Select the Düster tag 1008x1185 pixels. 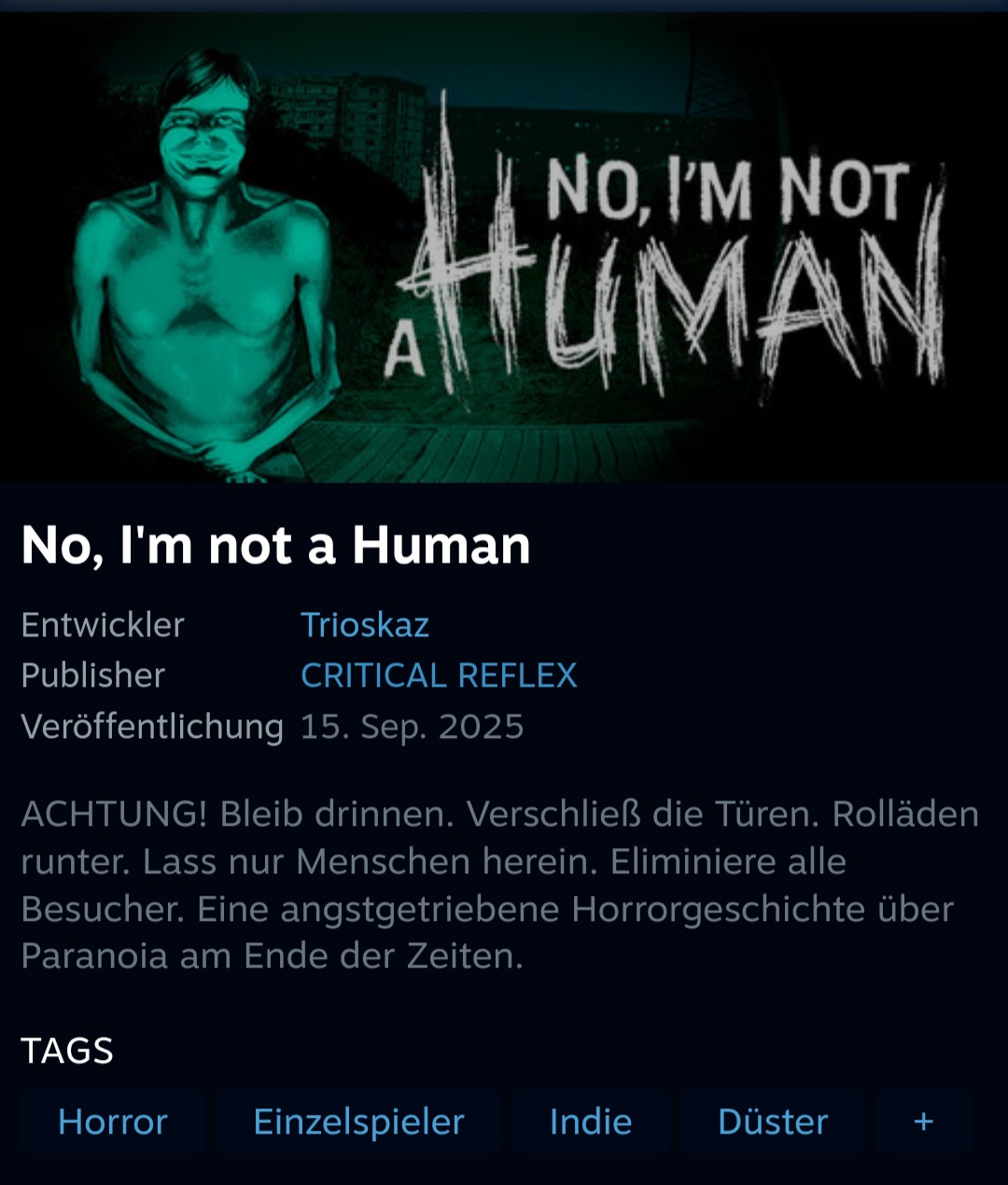773,1122
